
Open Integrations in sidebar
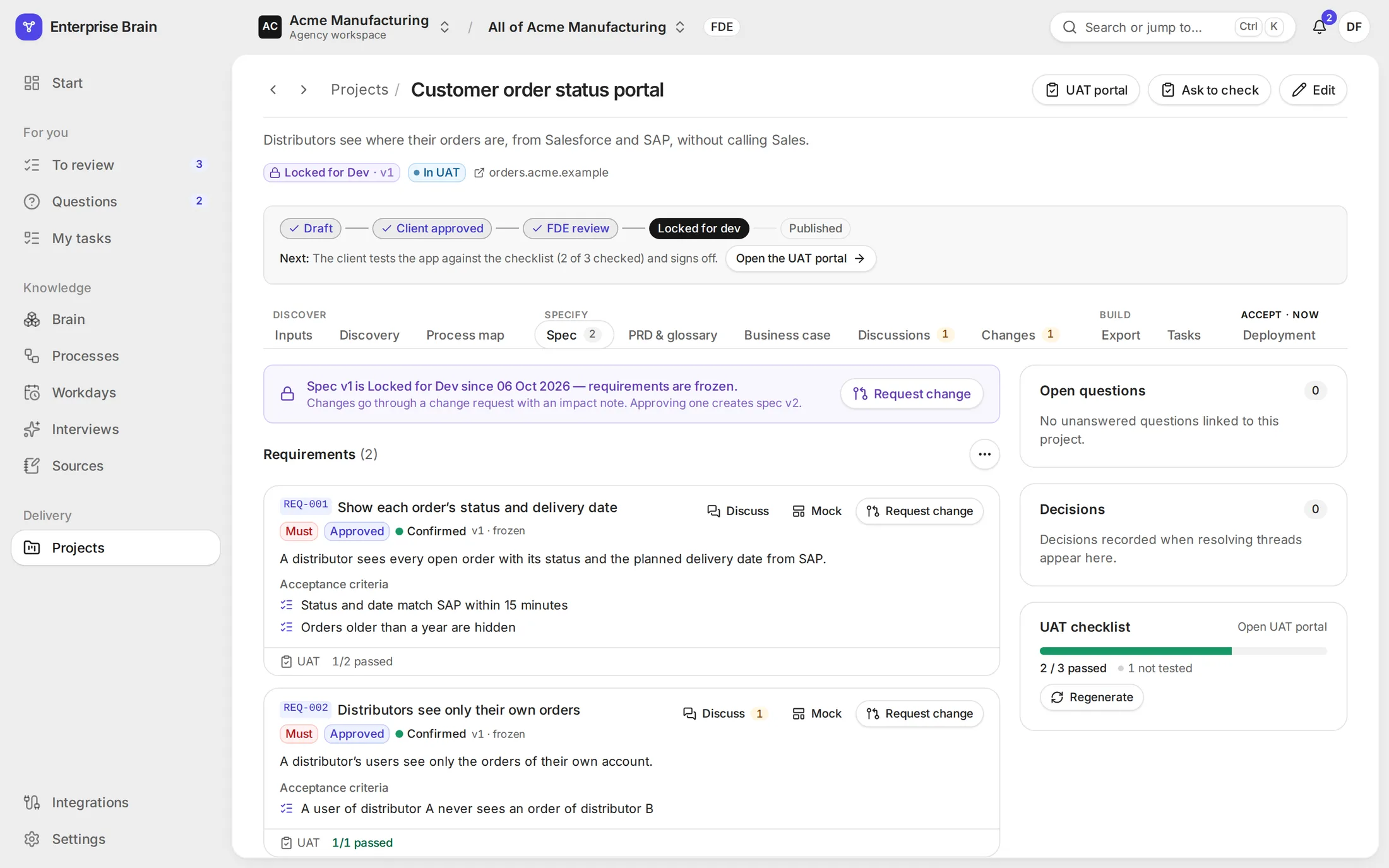(116, 802)
